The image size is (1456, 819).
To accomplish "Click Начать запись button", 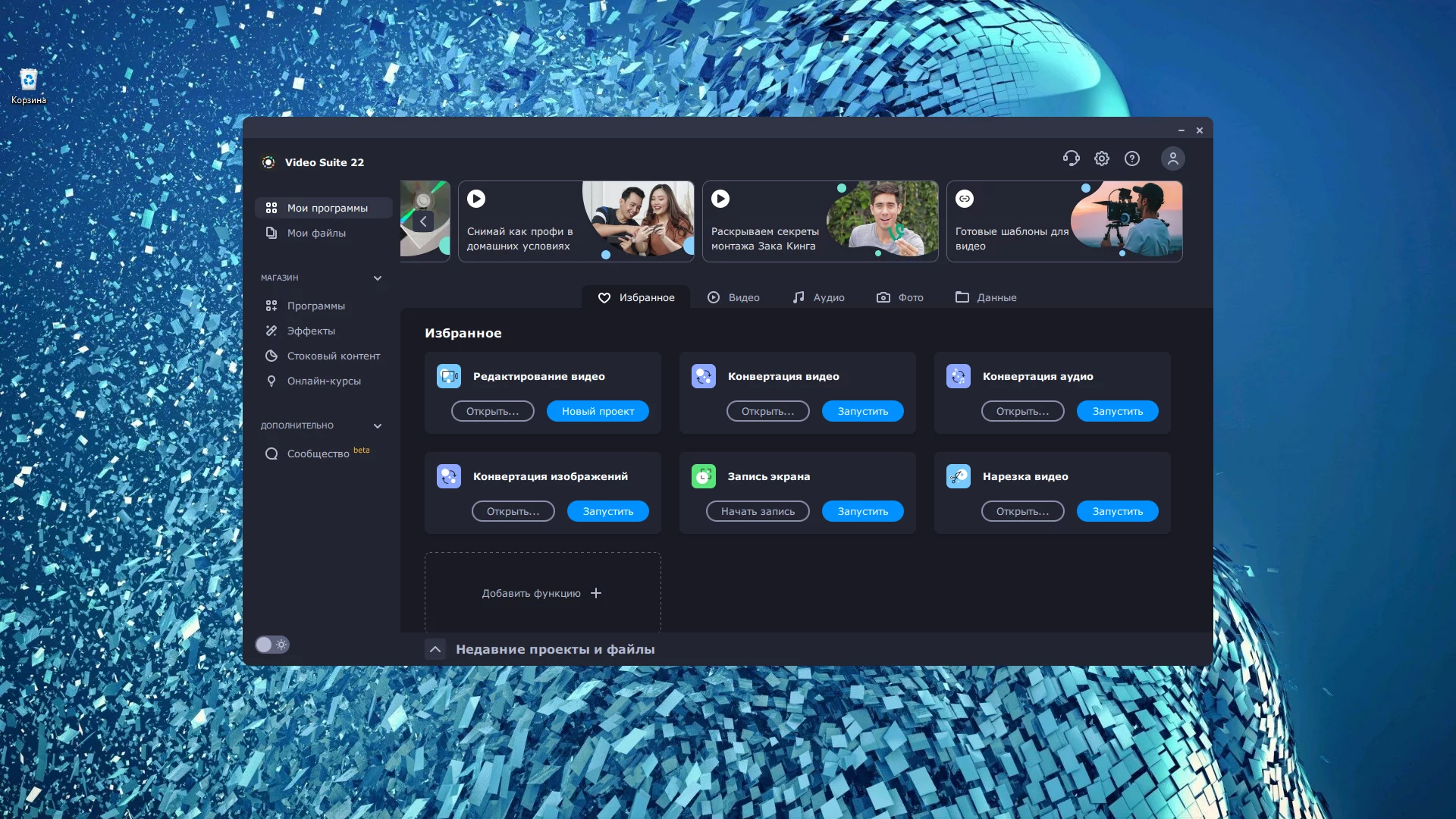I will coord(758,511).
